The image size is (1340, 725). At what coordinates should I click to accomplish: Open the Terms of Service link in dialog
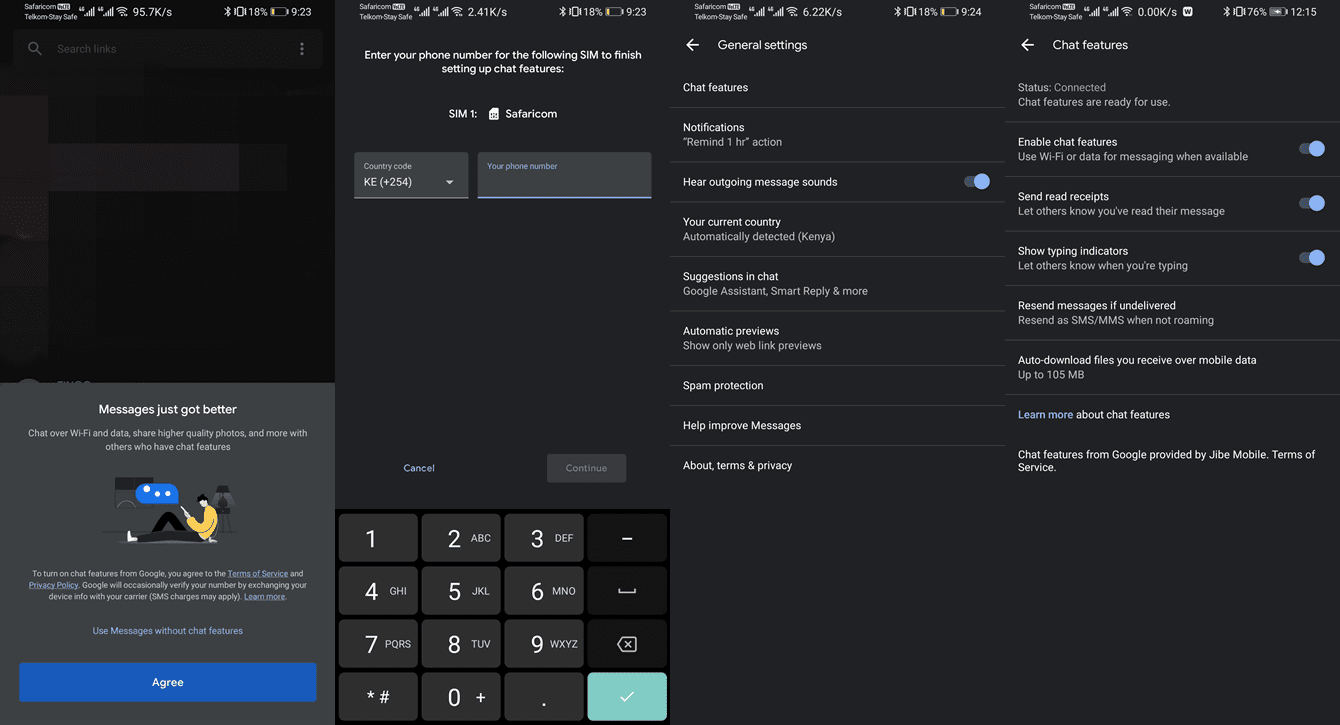[x=258, y=574]
